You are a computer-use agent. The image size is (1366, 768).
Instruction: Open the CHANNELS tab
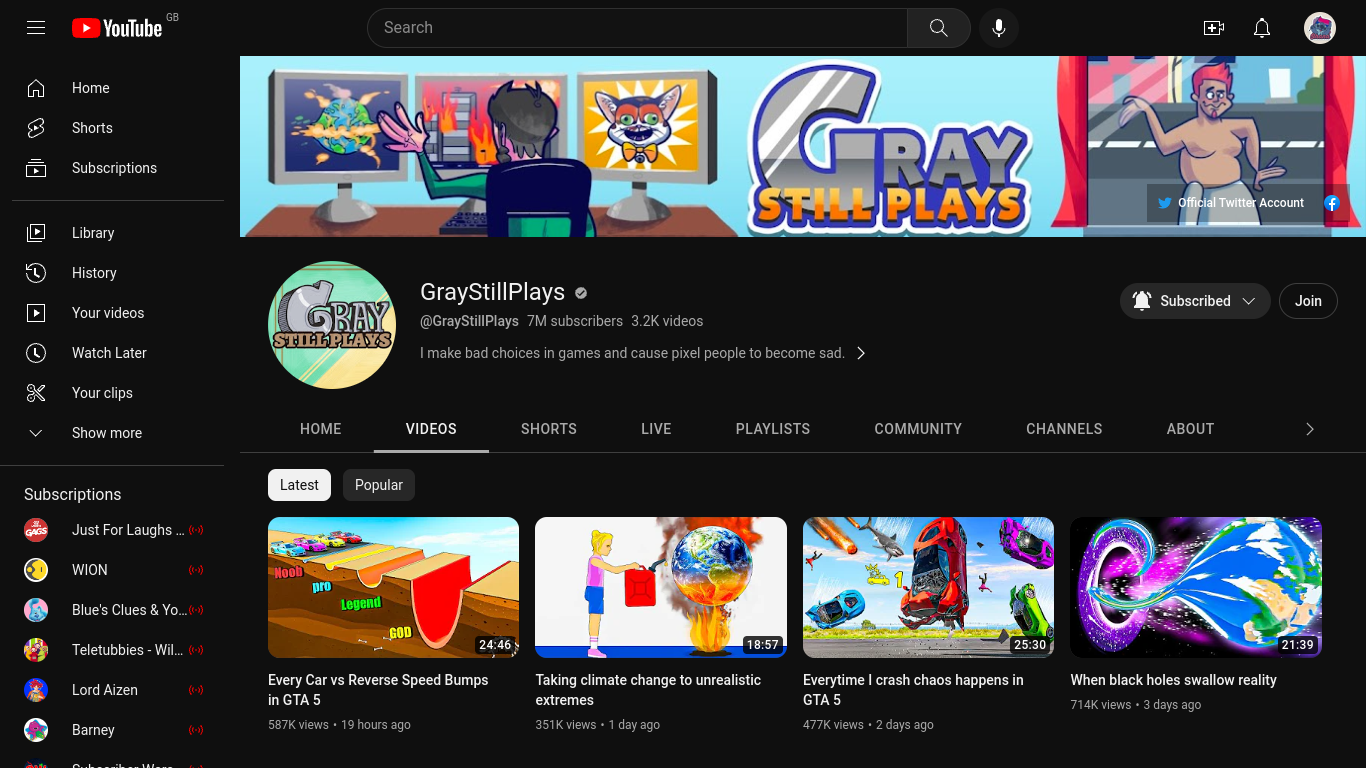1064,429
